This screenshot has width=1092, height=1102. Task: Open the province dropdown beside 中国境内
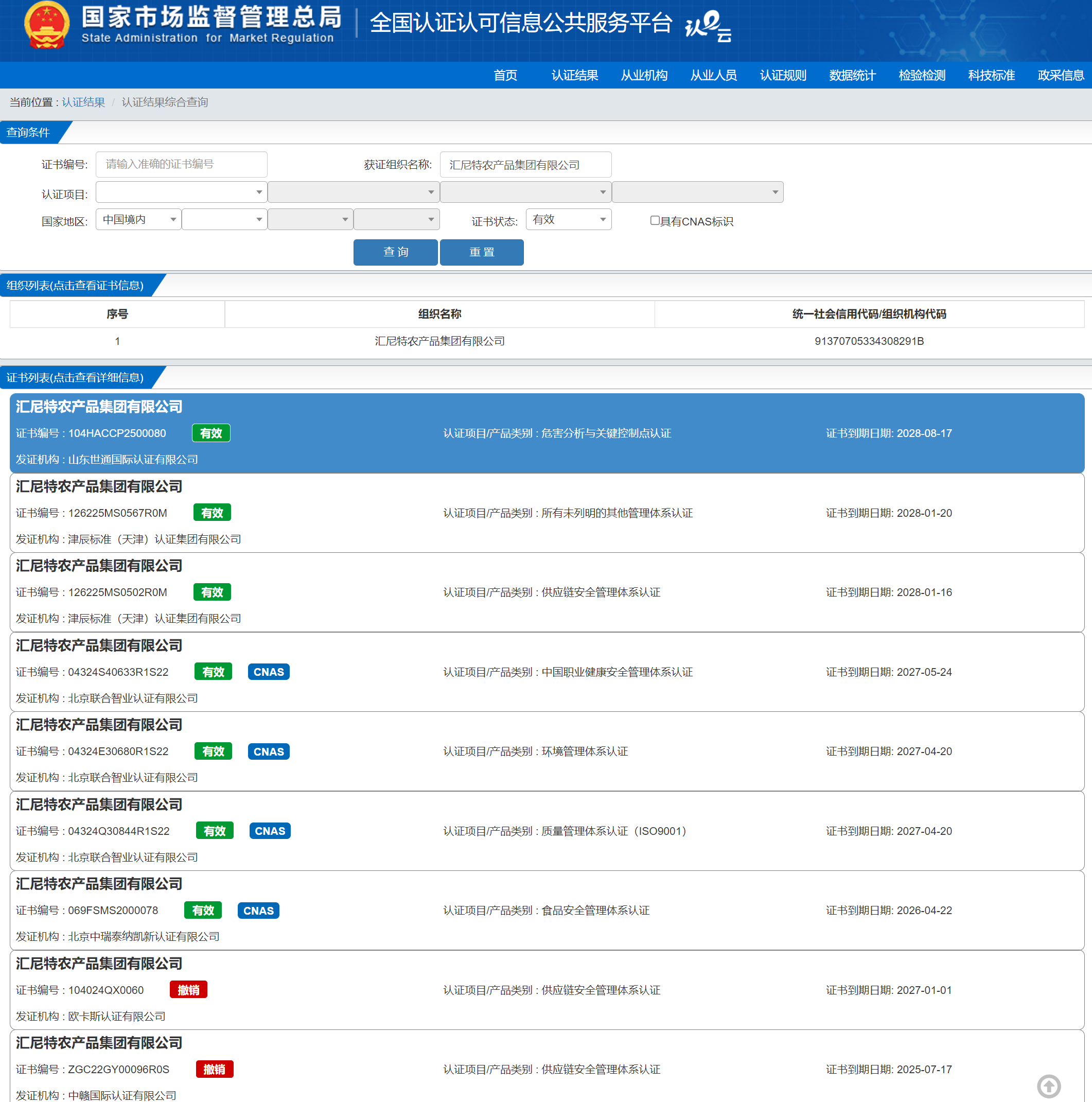(x=224, y=220)
